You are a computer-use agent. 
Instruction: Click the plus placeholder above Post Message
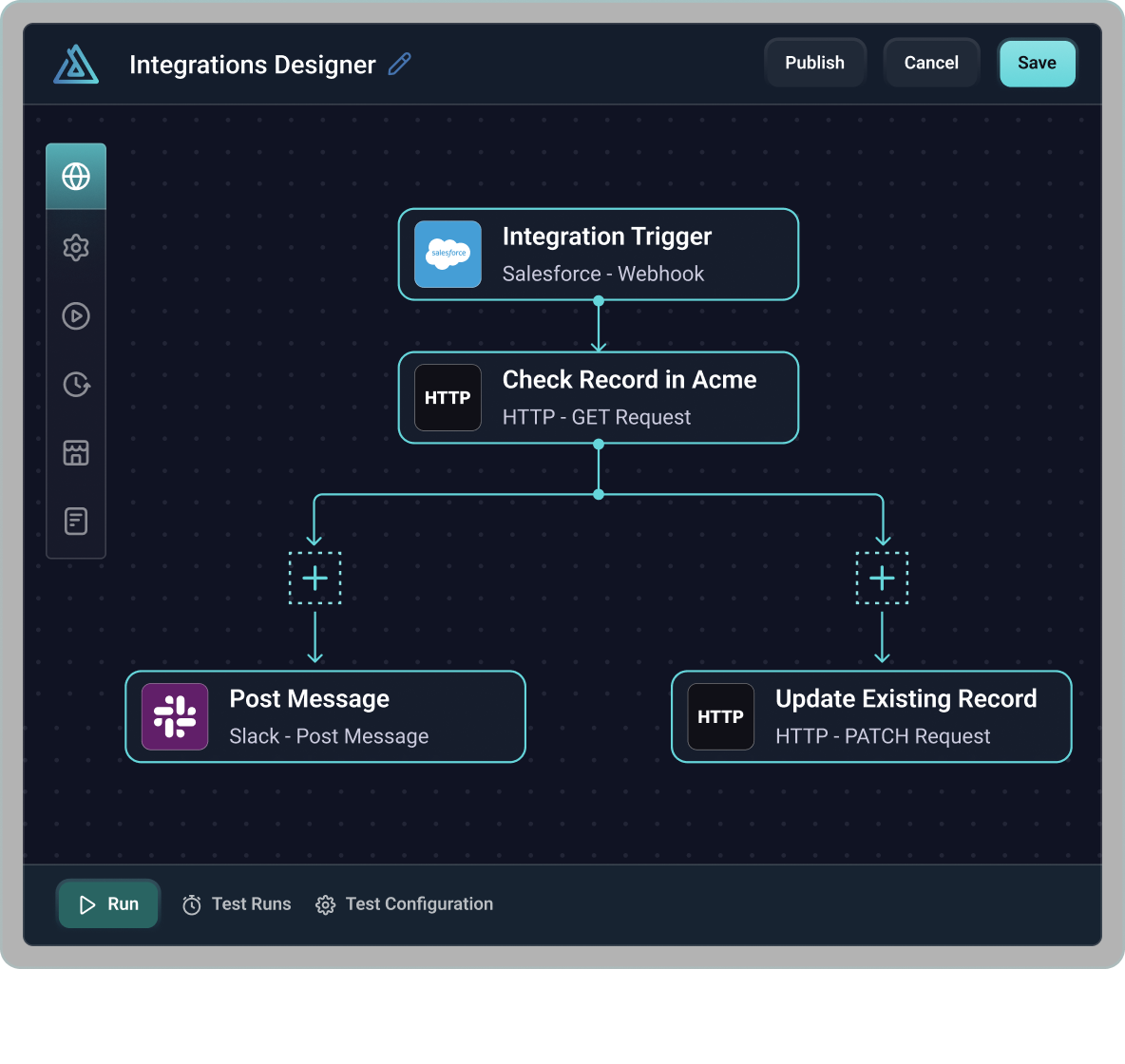[315, 578]
